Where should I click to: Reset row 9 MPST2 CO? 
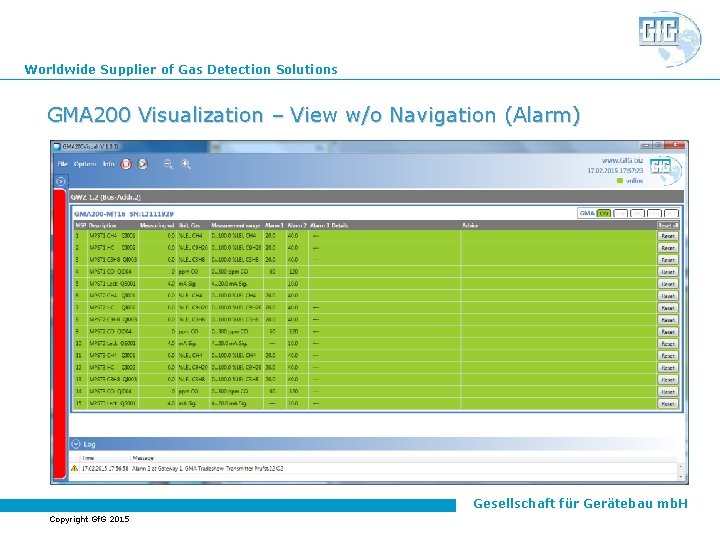[x=668, y=332]
